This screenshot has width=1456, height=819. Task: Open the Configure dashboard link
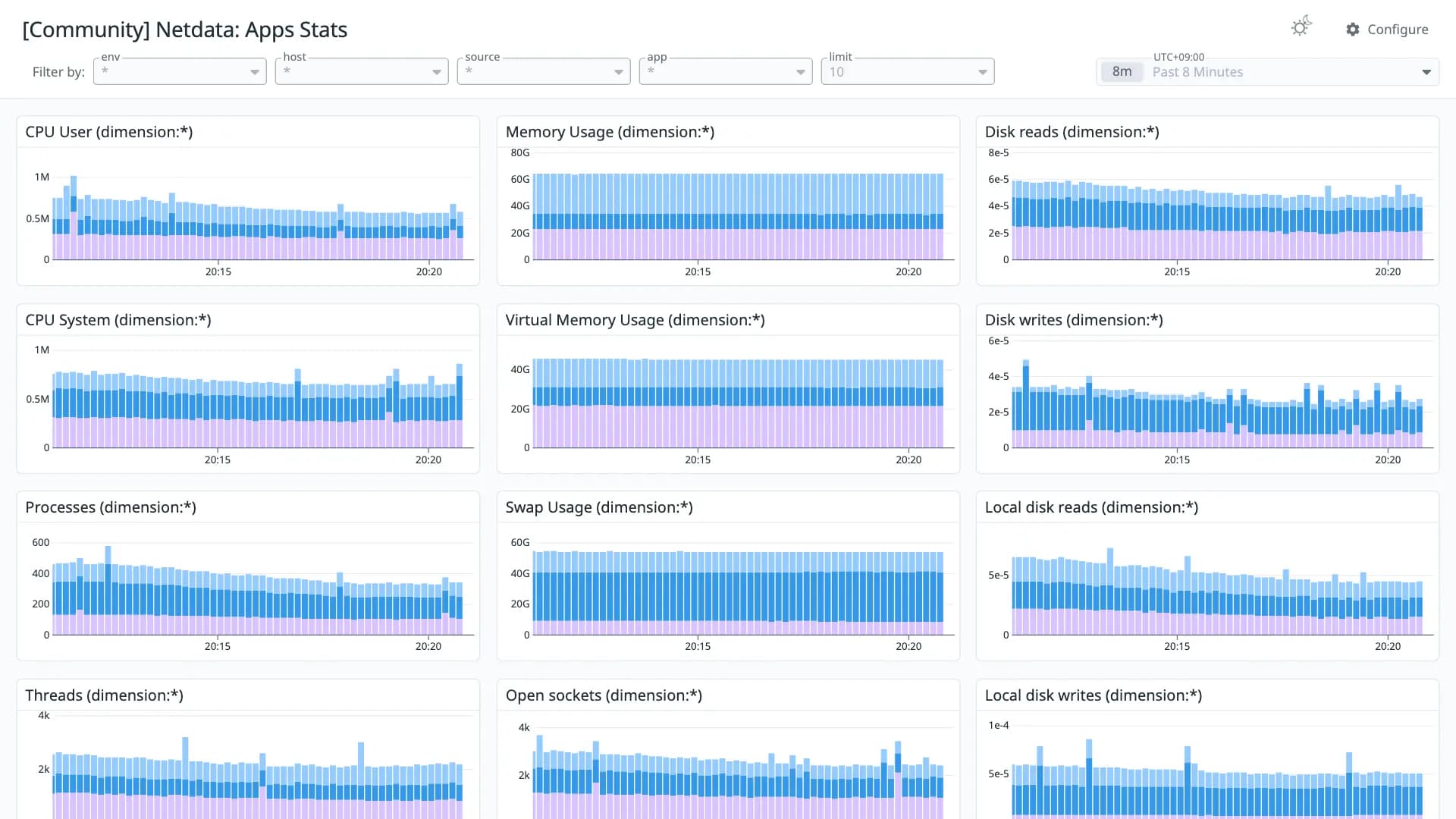point(1387,30)
